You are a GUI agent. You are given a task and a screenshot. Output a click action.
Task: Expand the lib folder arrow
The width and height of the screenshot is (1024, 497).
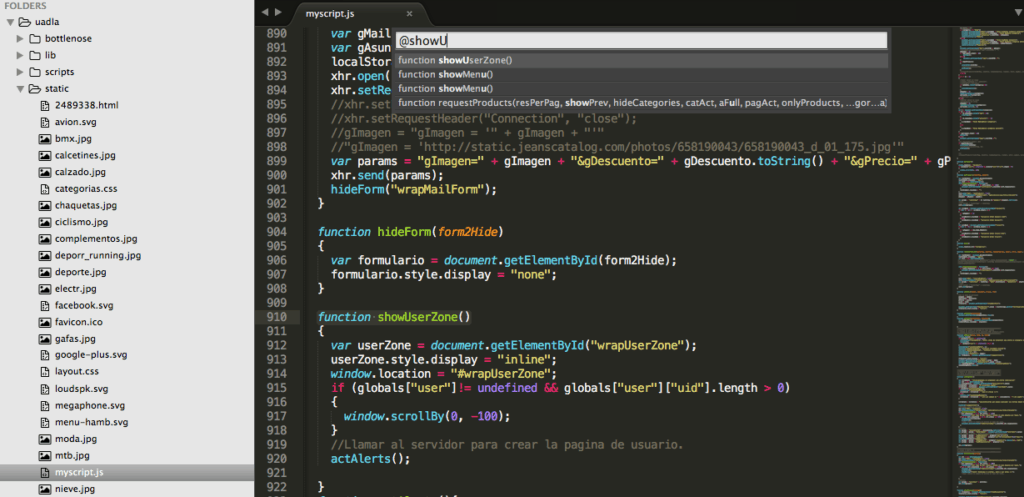click(x=20, y=56)
